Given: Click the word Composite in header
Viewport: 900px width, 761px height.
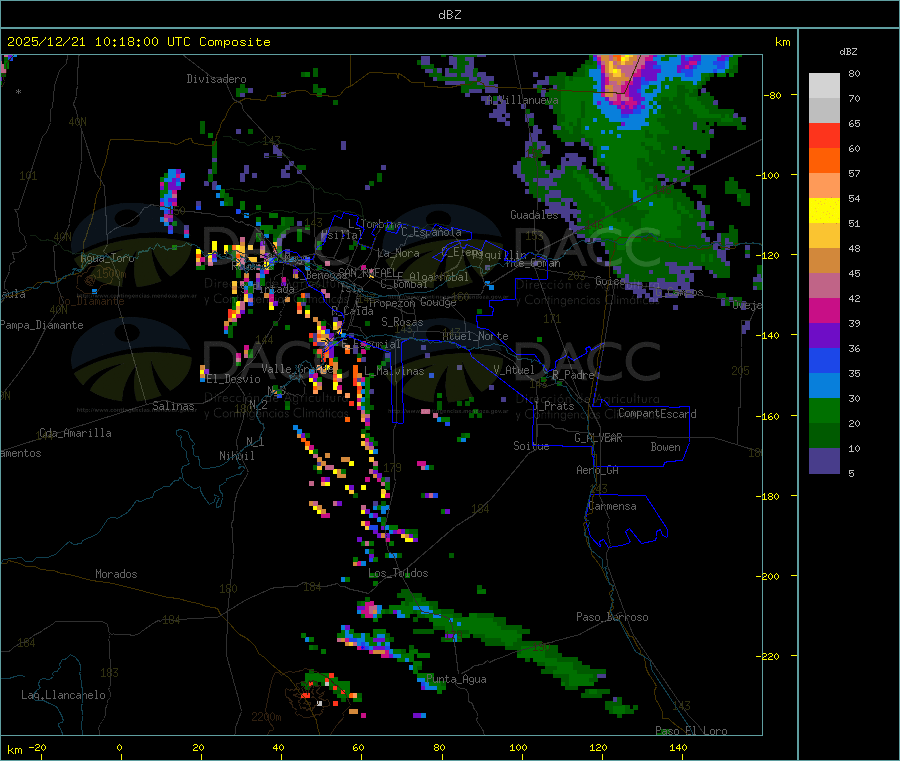Looking at the screenshot, I should [x=235, y=42].
